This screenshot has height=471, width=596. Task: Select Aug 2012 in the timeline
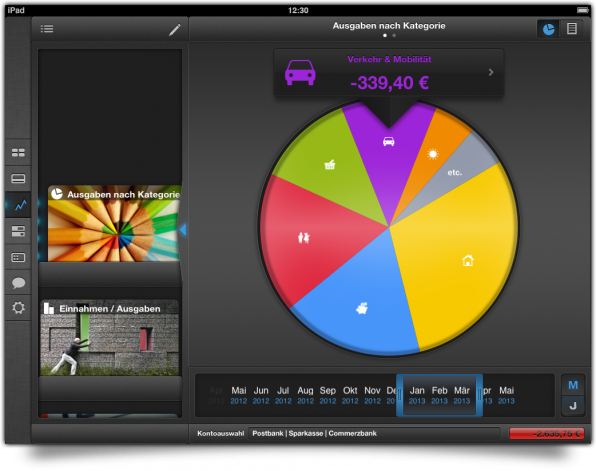point(305,395)
